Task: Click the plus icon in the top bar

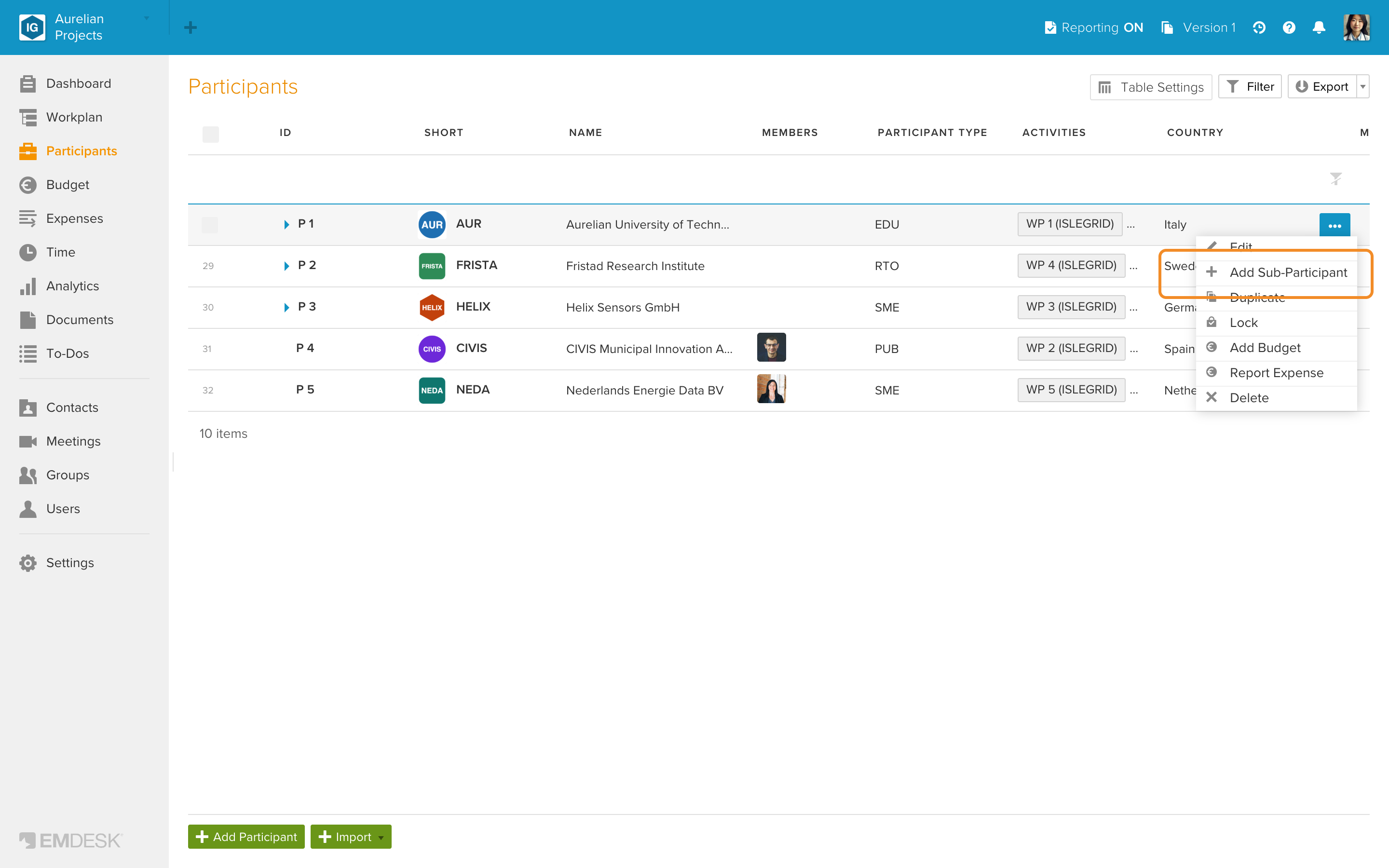Action: [x=191, y=27]
